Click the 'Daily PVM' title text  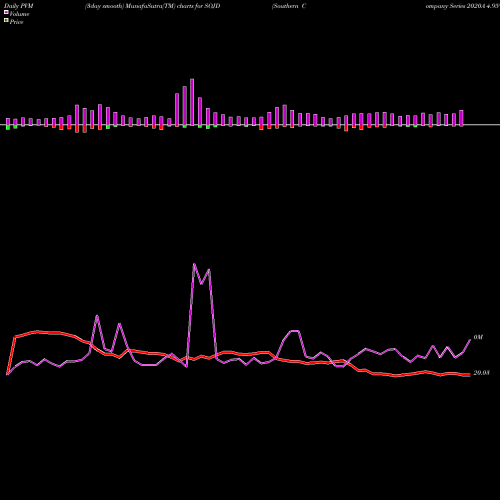19,6
